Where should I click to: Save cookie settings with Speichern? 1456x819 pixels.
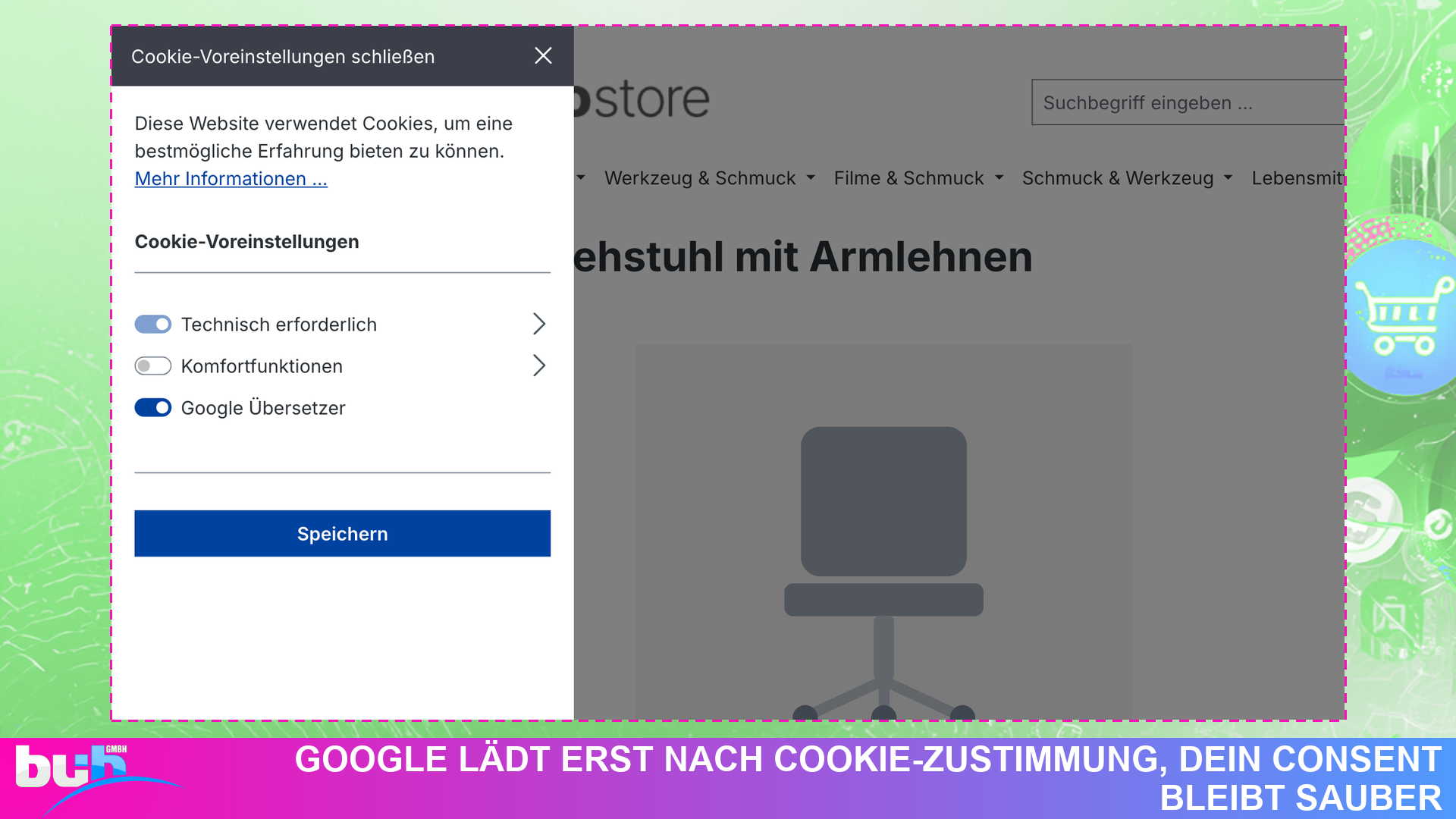click(343, 534)
